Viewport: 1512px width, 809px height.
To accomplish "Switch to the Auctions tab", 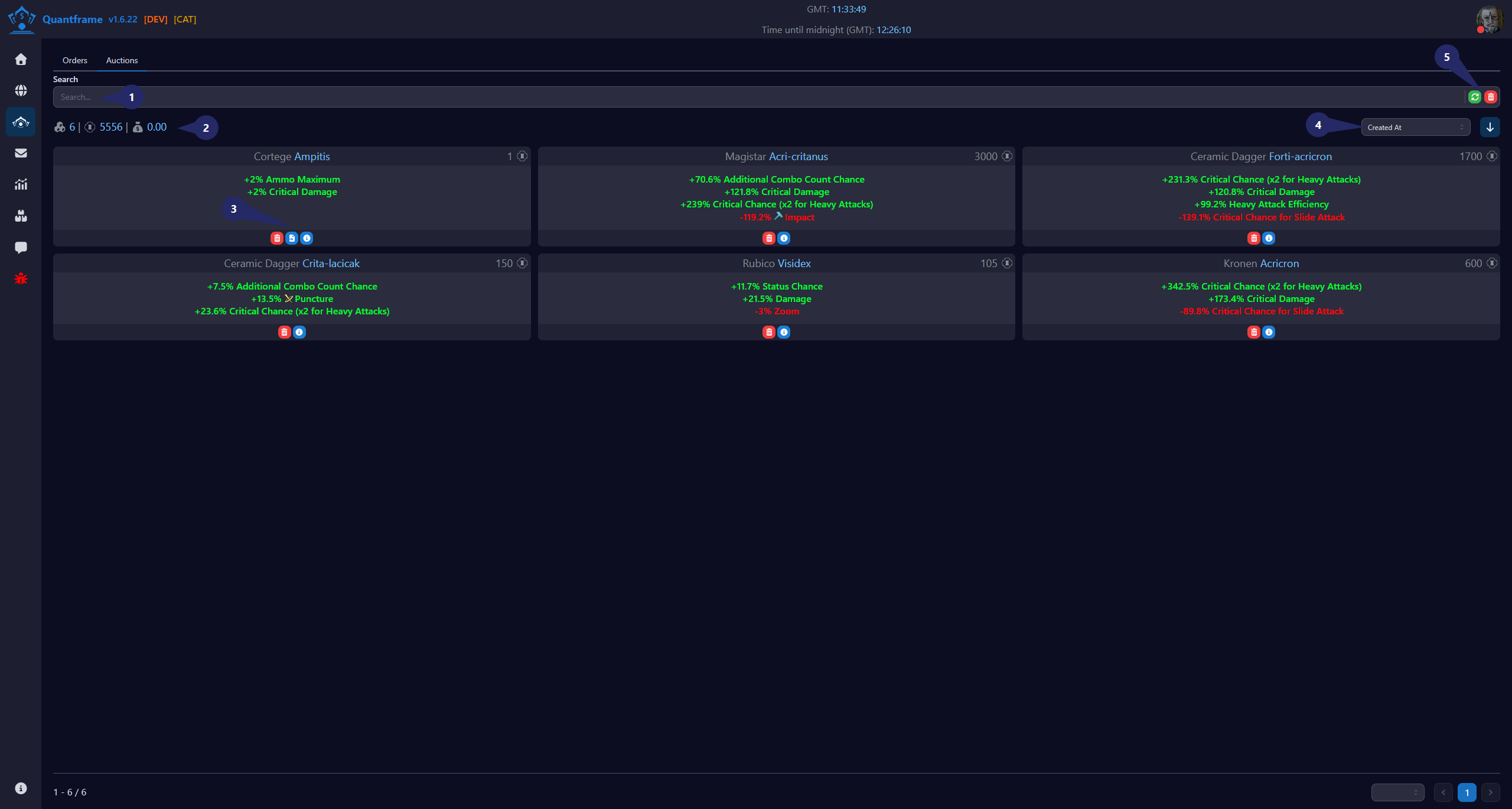I will click(x=122, y=60).
